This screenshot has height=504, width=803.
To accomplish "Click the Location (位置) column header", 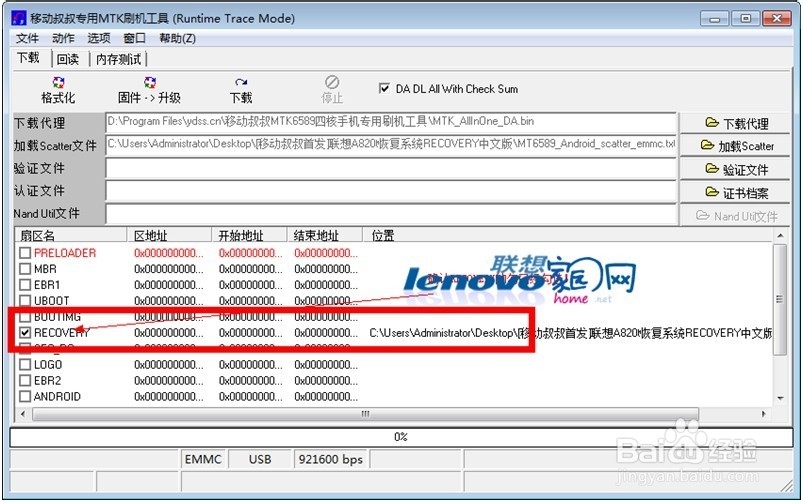I will [567, 235].
